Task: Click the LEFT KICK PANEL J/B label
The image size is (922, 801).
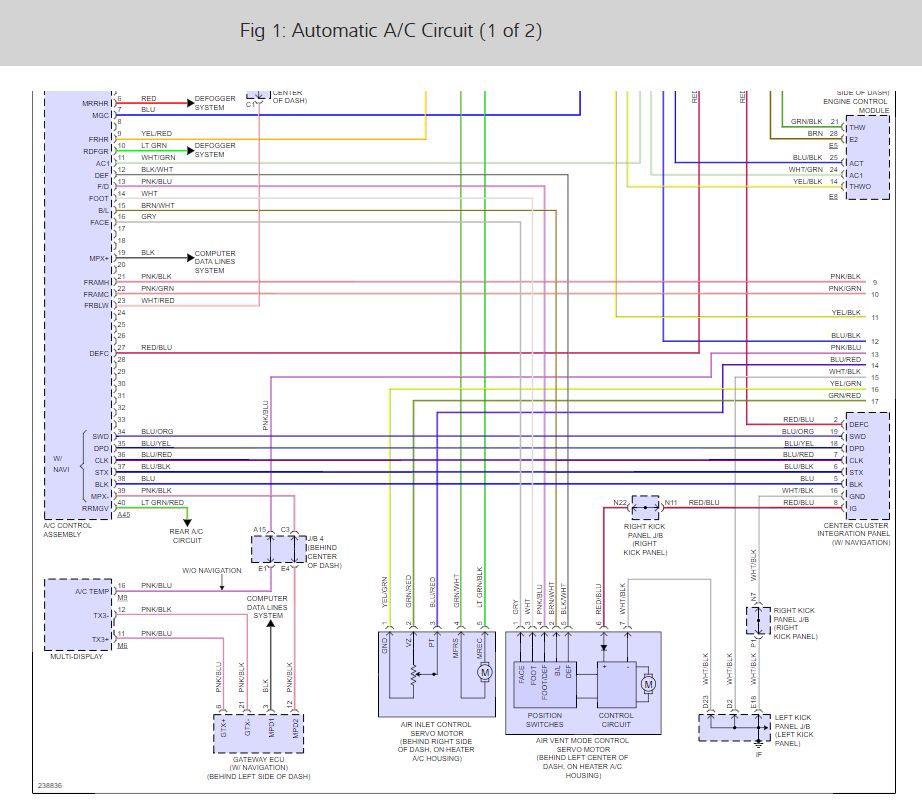Action: click(x=794, y=730)
